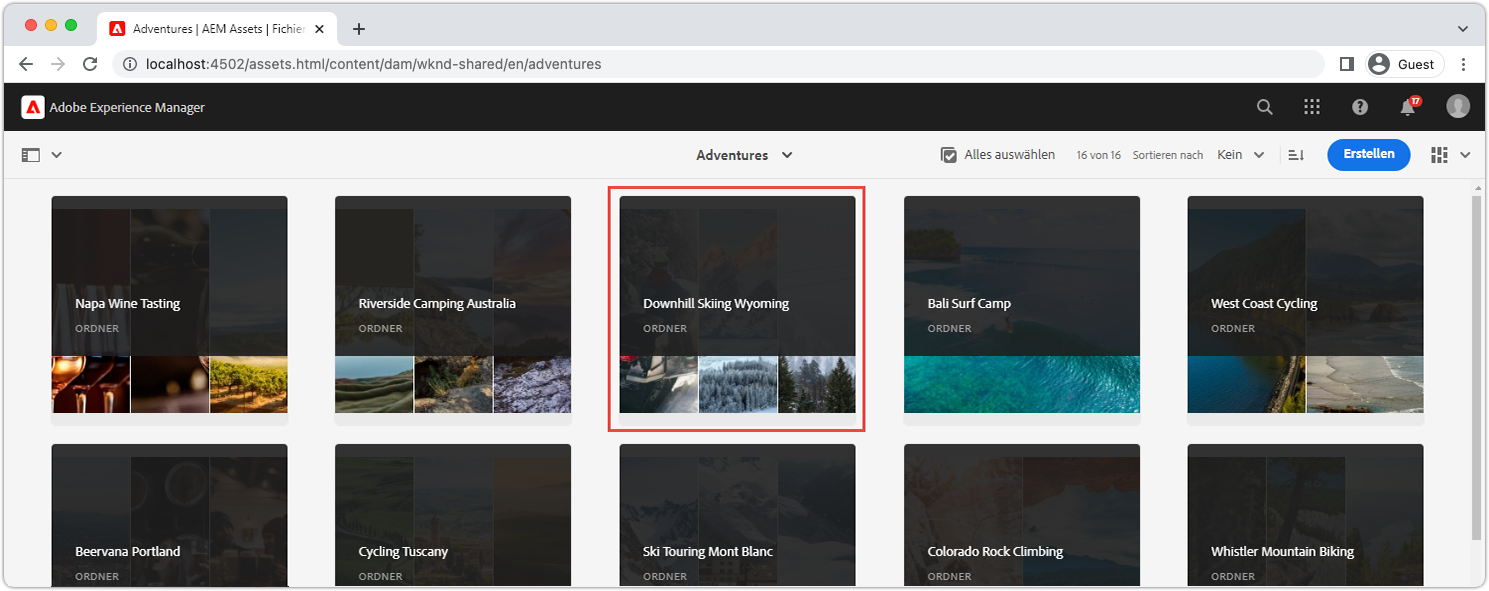
Task: Open the Ski Touring Mont Blanc folder
Action: click(x=737, y=515)
